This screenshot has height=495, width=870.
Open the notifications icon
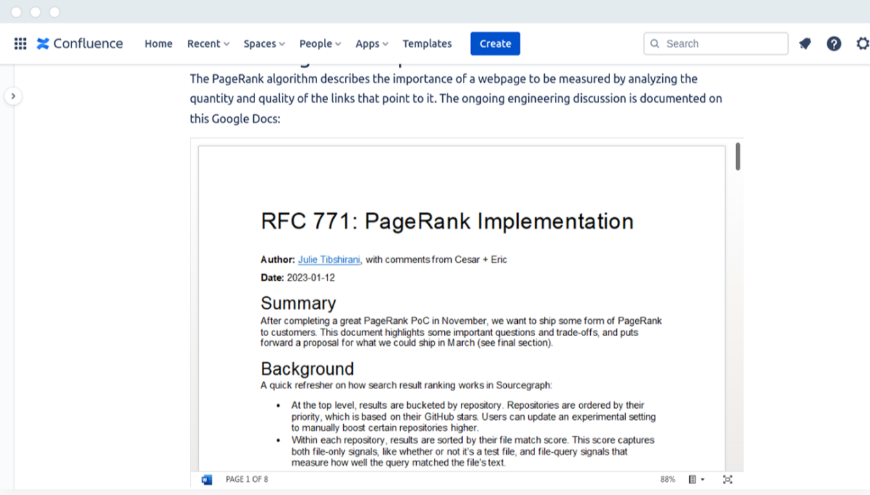pyautogui.click(x=805, y=44)
